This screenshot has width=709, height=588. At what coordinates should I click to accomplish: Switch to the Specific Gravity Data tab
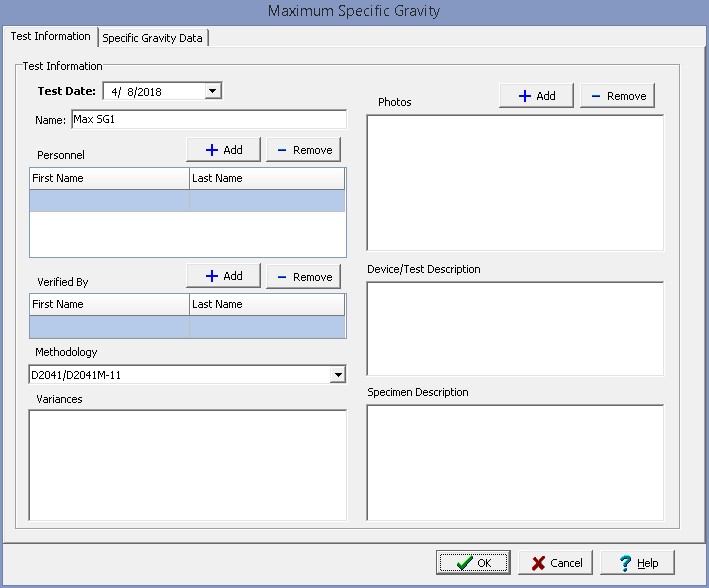(153, 38)
